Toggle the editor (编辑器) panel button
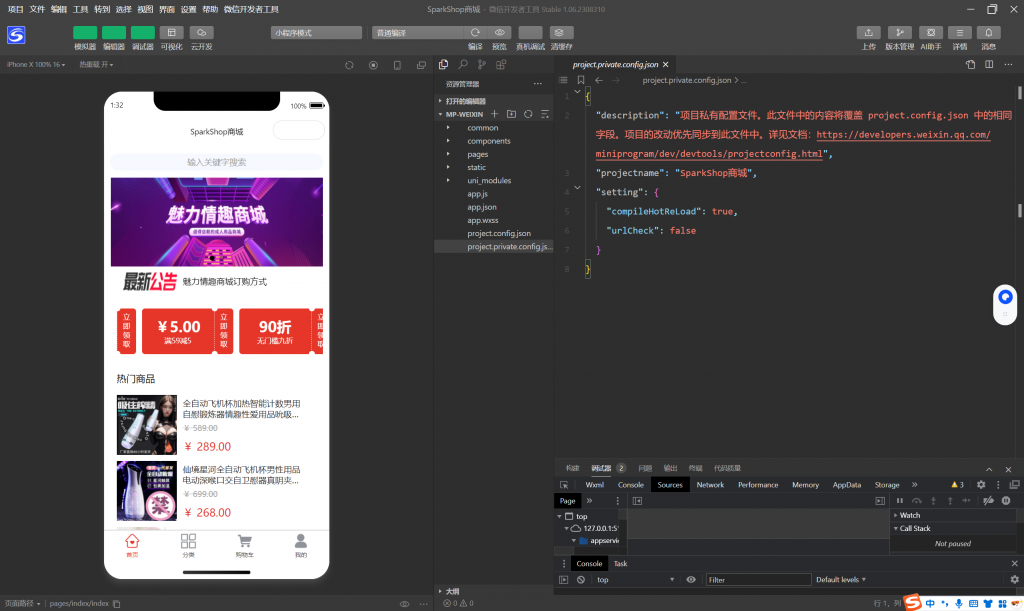Image resolution: width=1024 pixels, height=611 pixels. click(x=114, y=32)
